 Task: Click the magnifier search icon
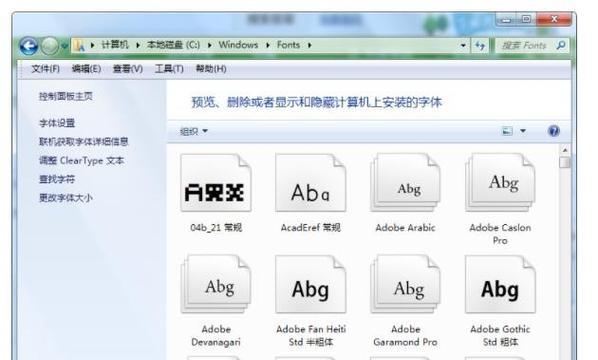point(561,45)
